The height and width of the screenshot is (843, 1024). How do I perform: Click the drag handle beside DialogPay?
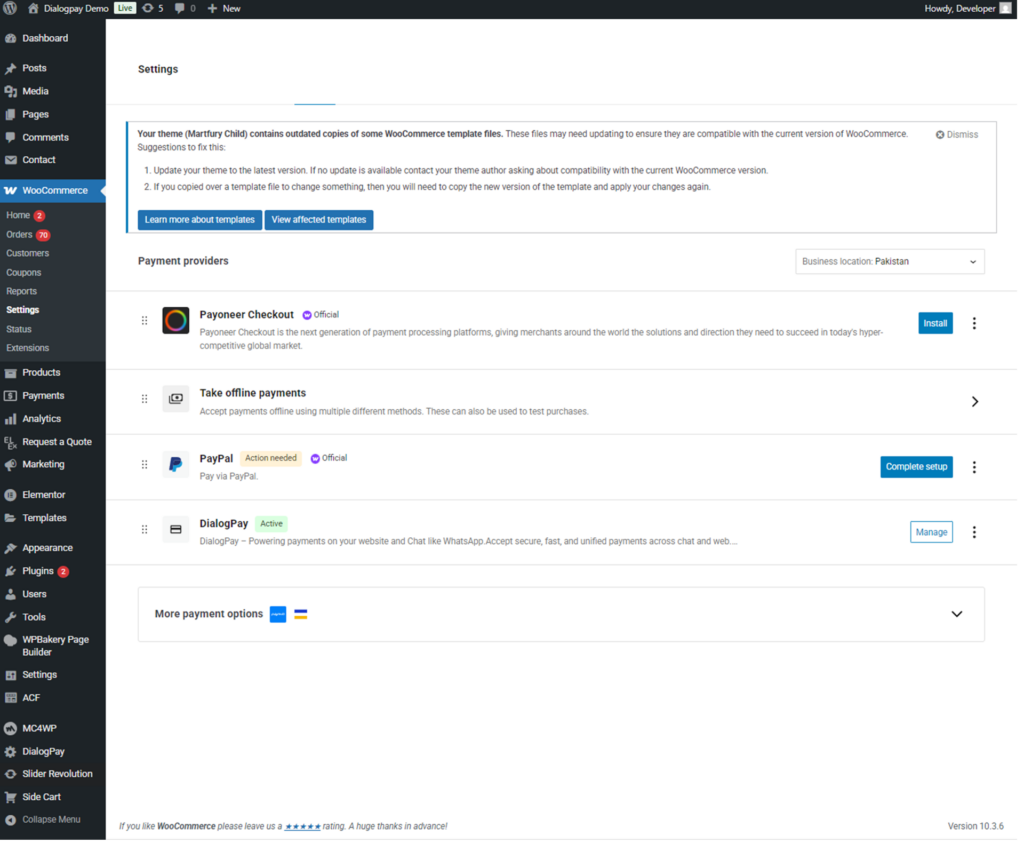tap(144, 530)
